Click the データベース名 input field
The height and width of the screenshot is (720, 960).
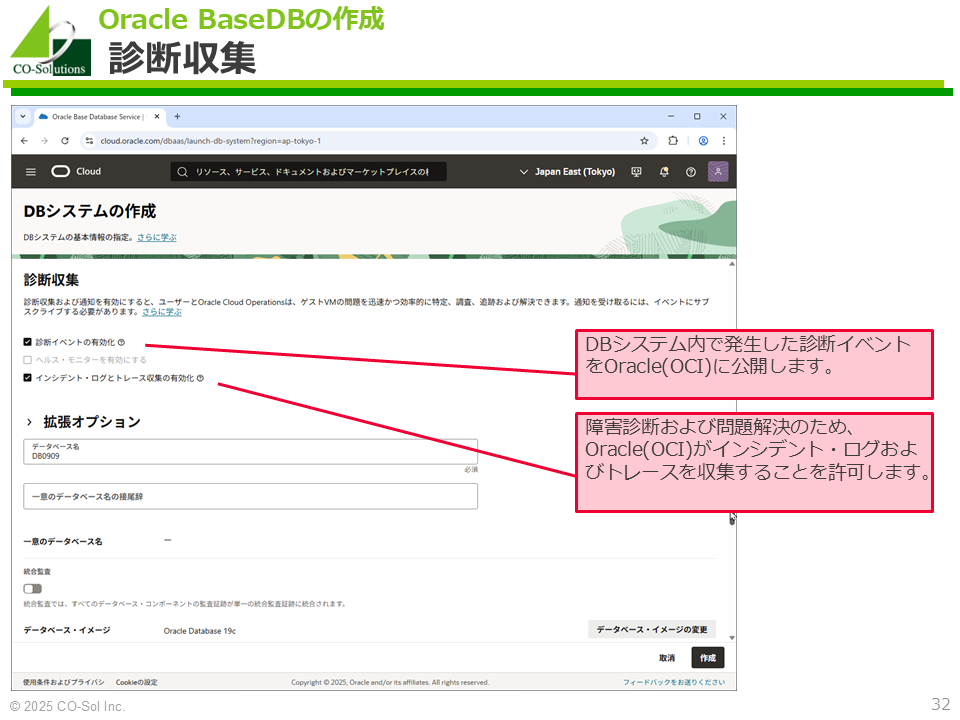[250, 452]
